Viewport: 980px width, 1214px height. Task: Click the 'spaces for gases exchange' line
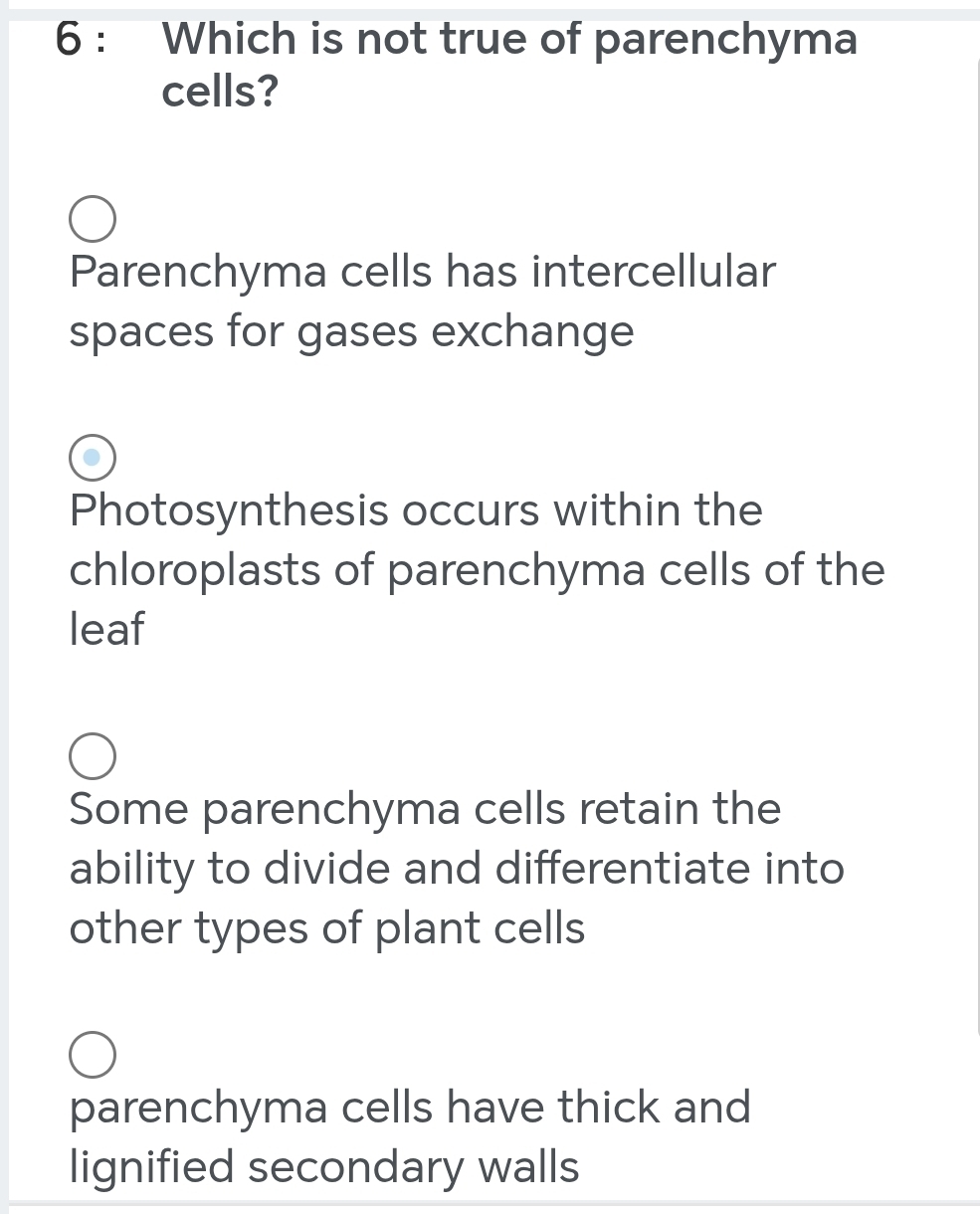coord(351,331)
